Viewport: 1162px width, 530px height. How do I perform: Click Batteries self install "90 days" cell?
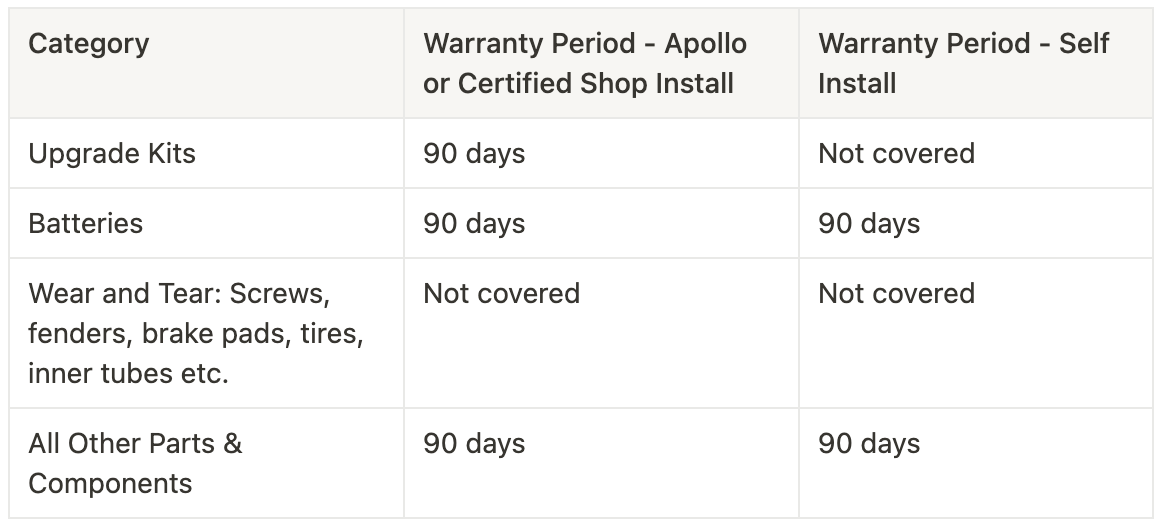tap(869, 224)
